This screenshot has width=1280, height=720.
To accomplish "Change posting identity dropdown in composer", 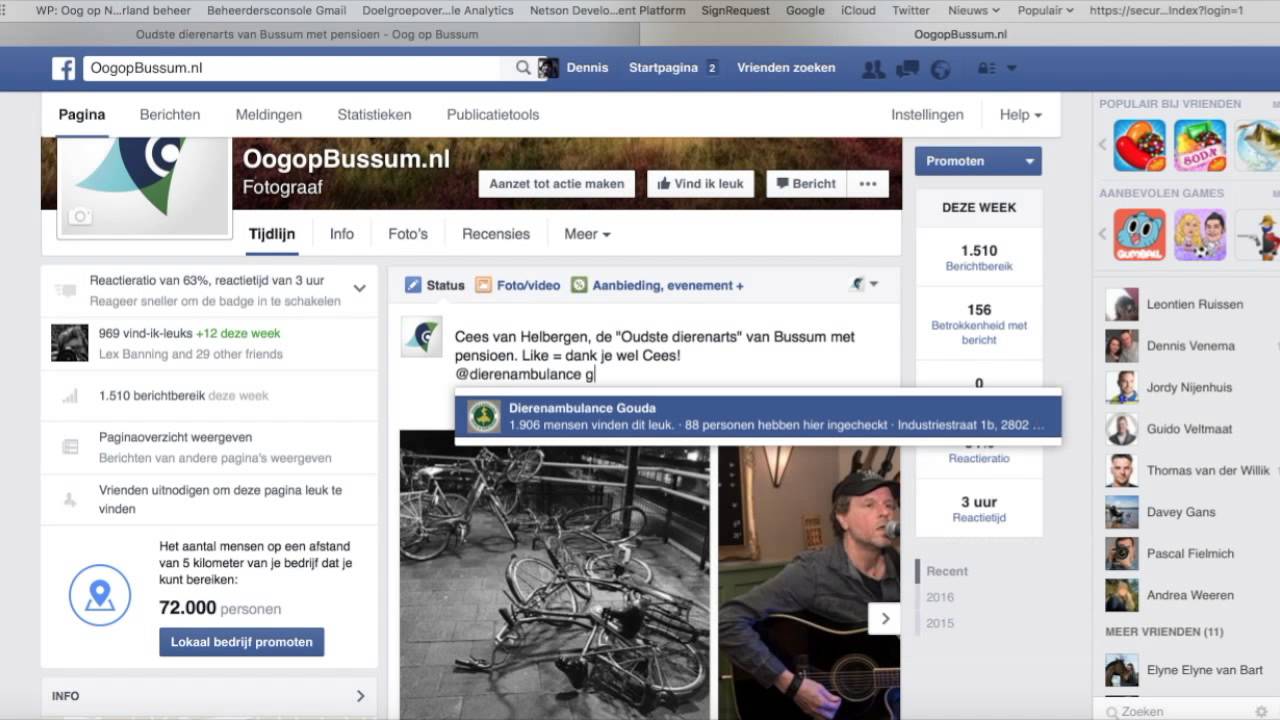I will click(x=864, y=285).
